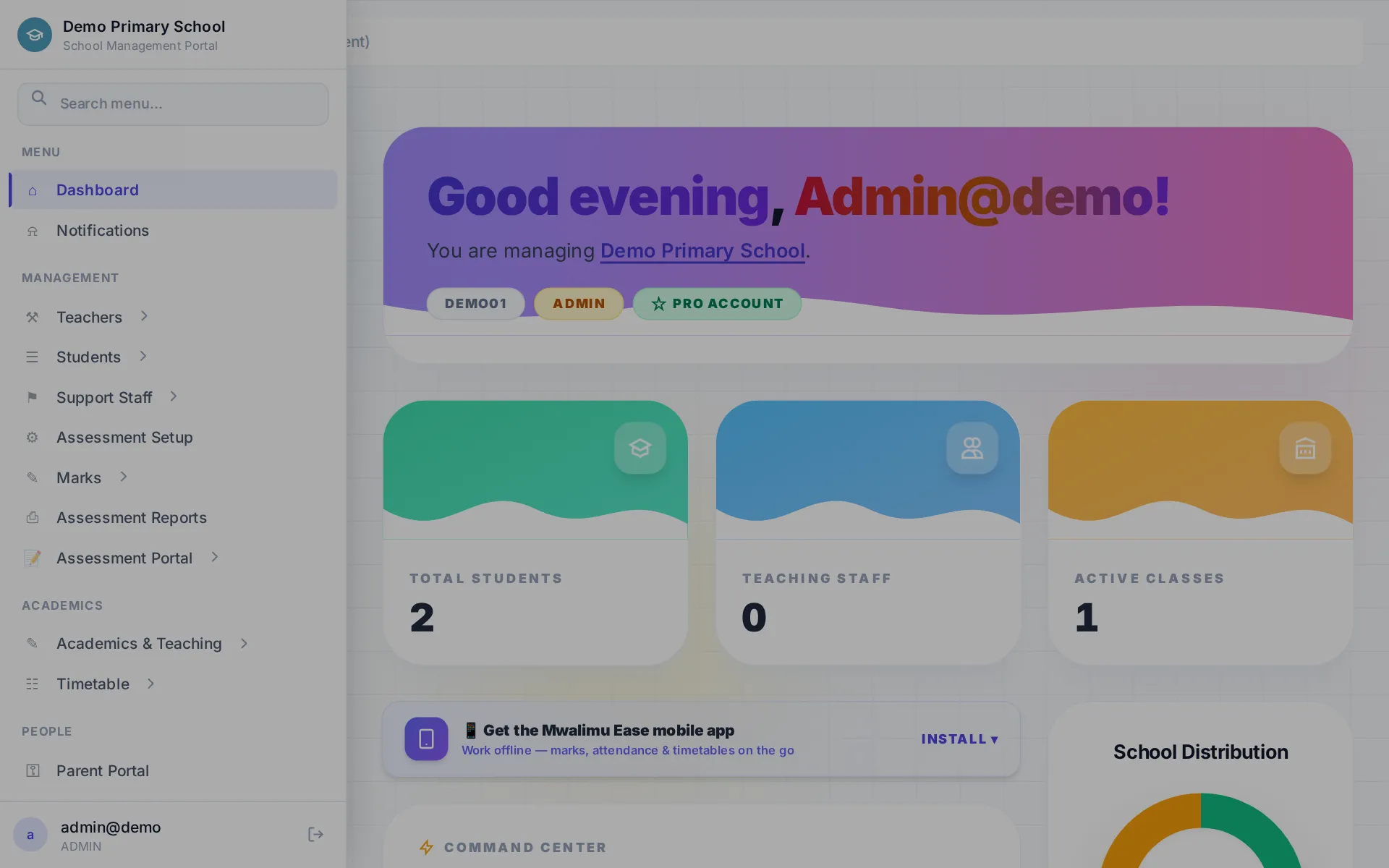Click the Teachers tools icon

[x=32, y=317]
